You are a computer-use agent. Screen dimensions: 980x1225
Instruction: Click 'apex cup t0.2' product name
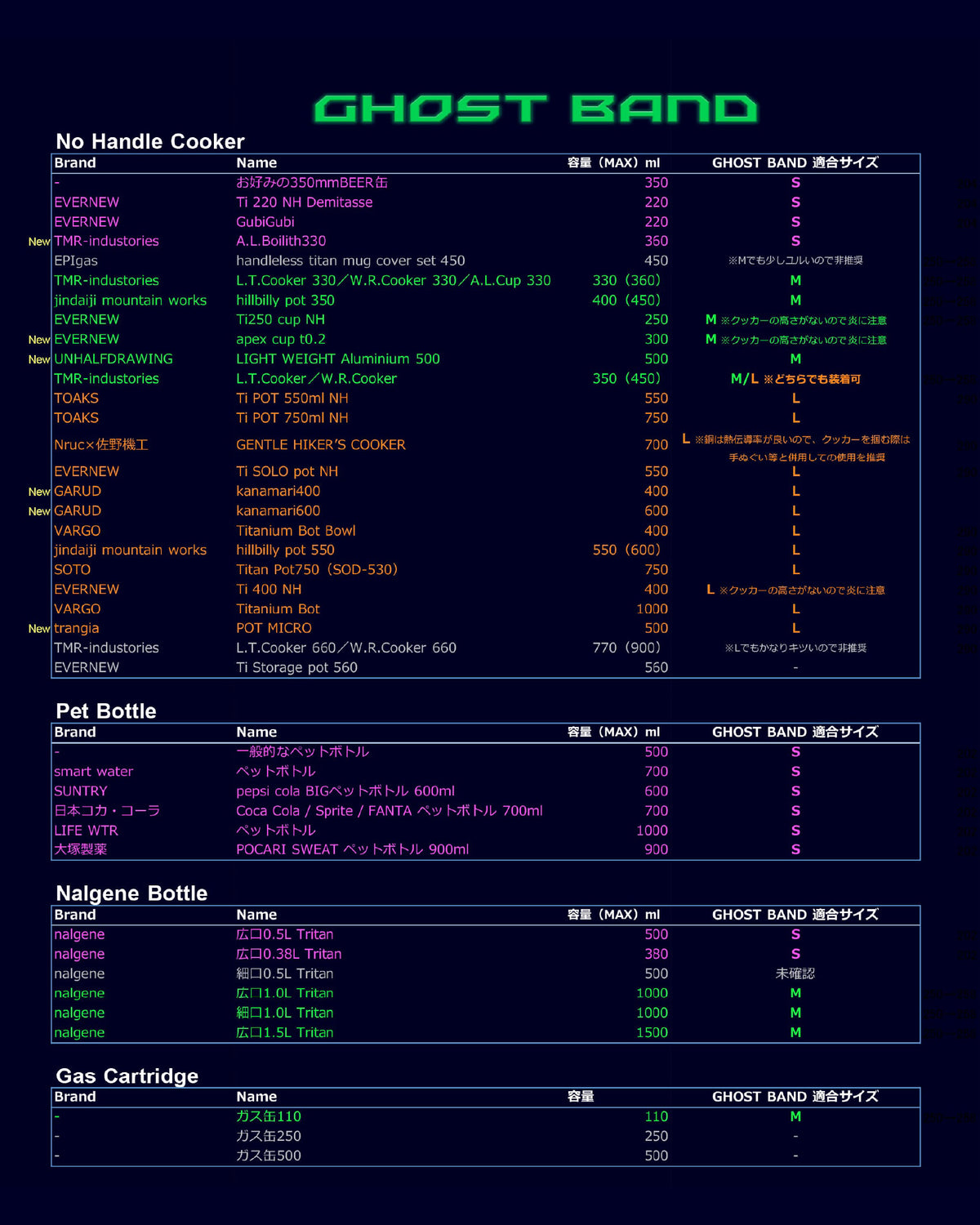(x=280, y=340)
